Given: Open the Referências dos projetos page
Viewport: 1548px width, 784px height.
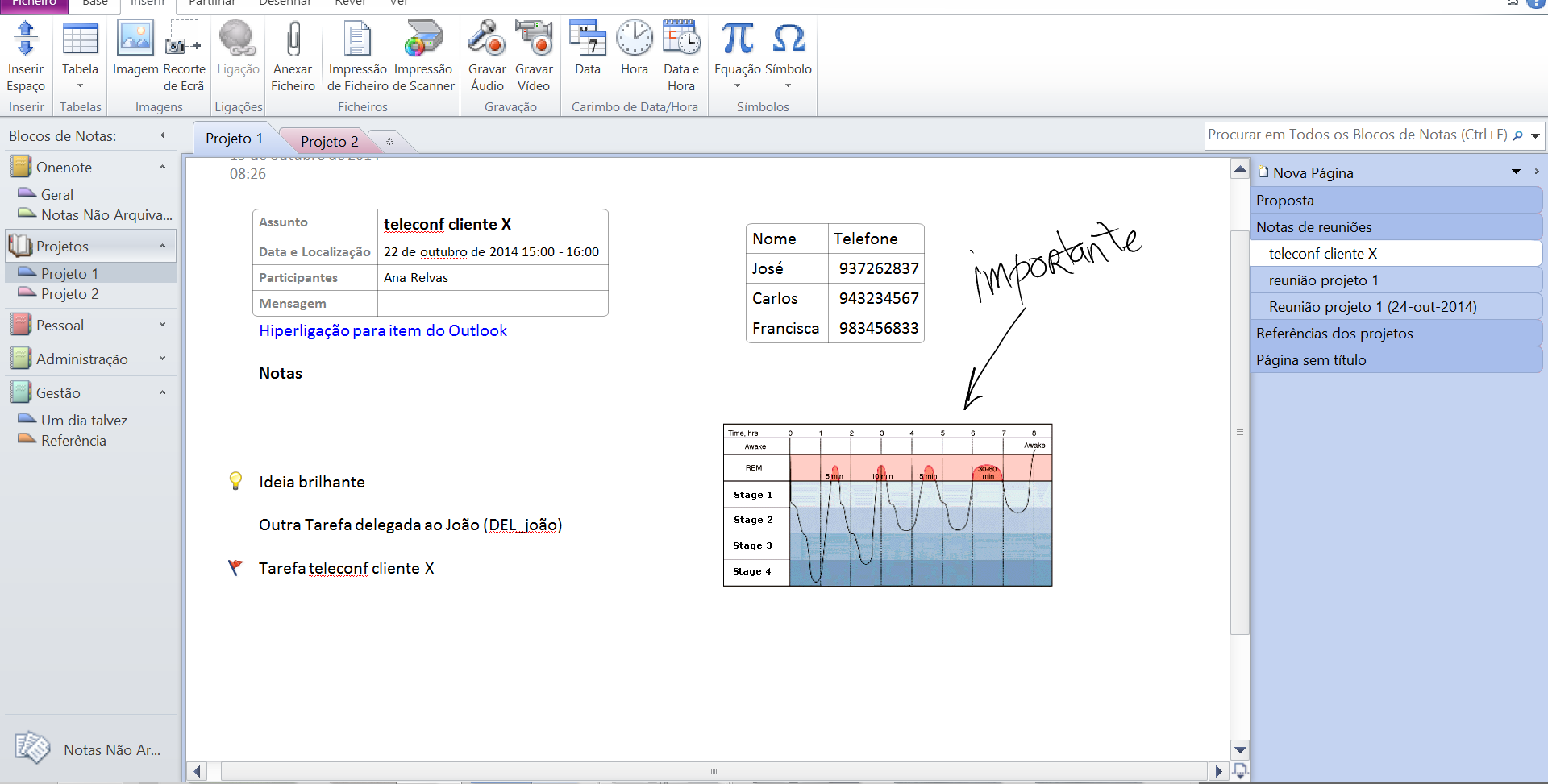Looking at the screenshot, I should click(1396, 333).
